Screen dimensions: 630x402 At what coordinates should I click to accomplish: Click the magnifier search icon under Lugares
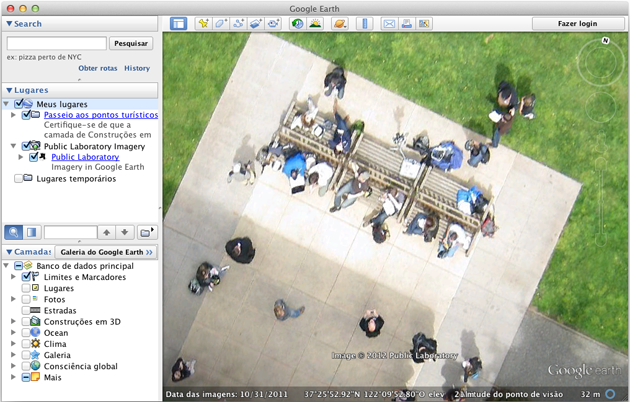pyautogui.click(x=14, y=232)
